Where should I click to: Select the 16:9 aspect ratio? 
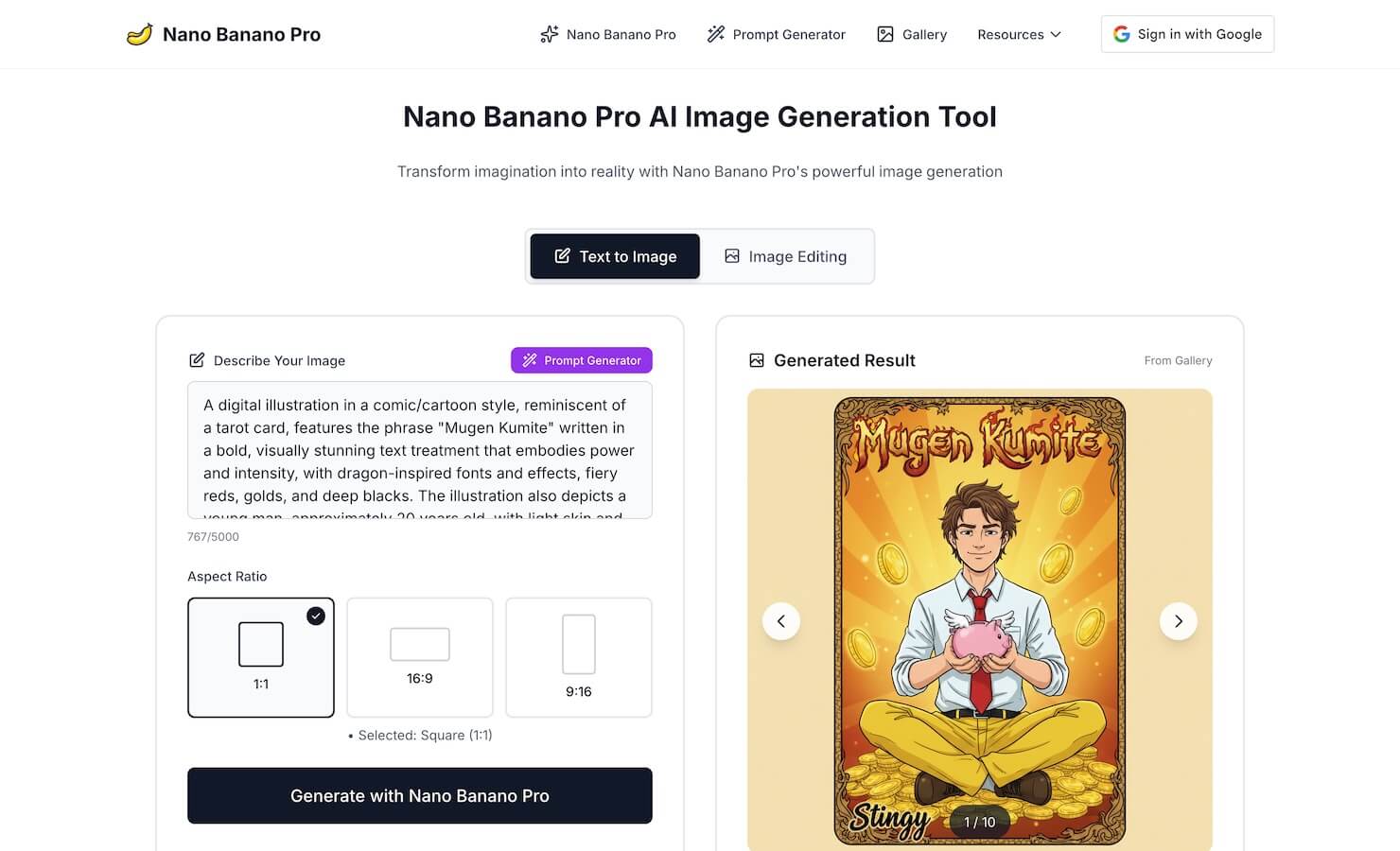(x=420, y=657)
